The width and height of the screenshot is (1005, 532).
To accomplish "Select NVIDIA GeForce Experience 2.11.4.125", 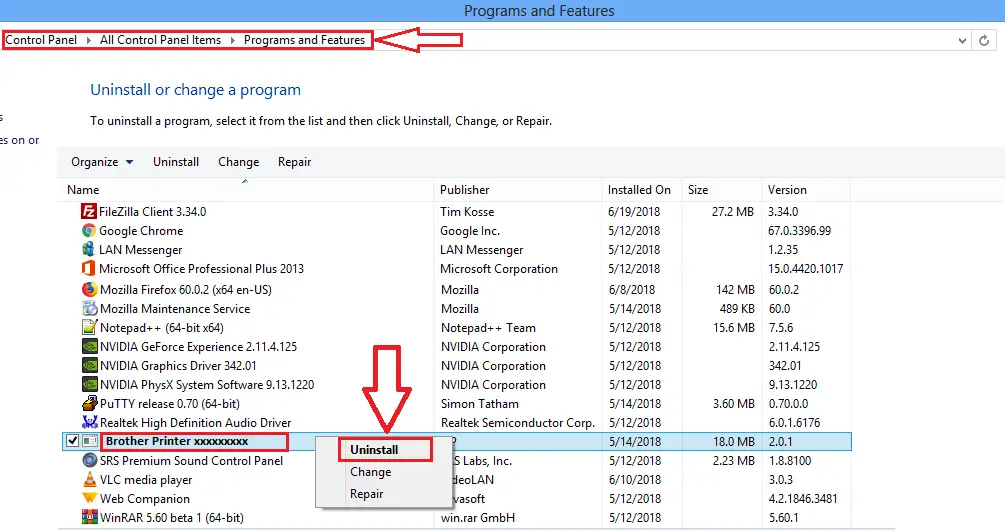I will coord(199,347).
